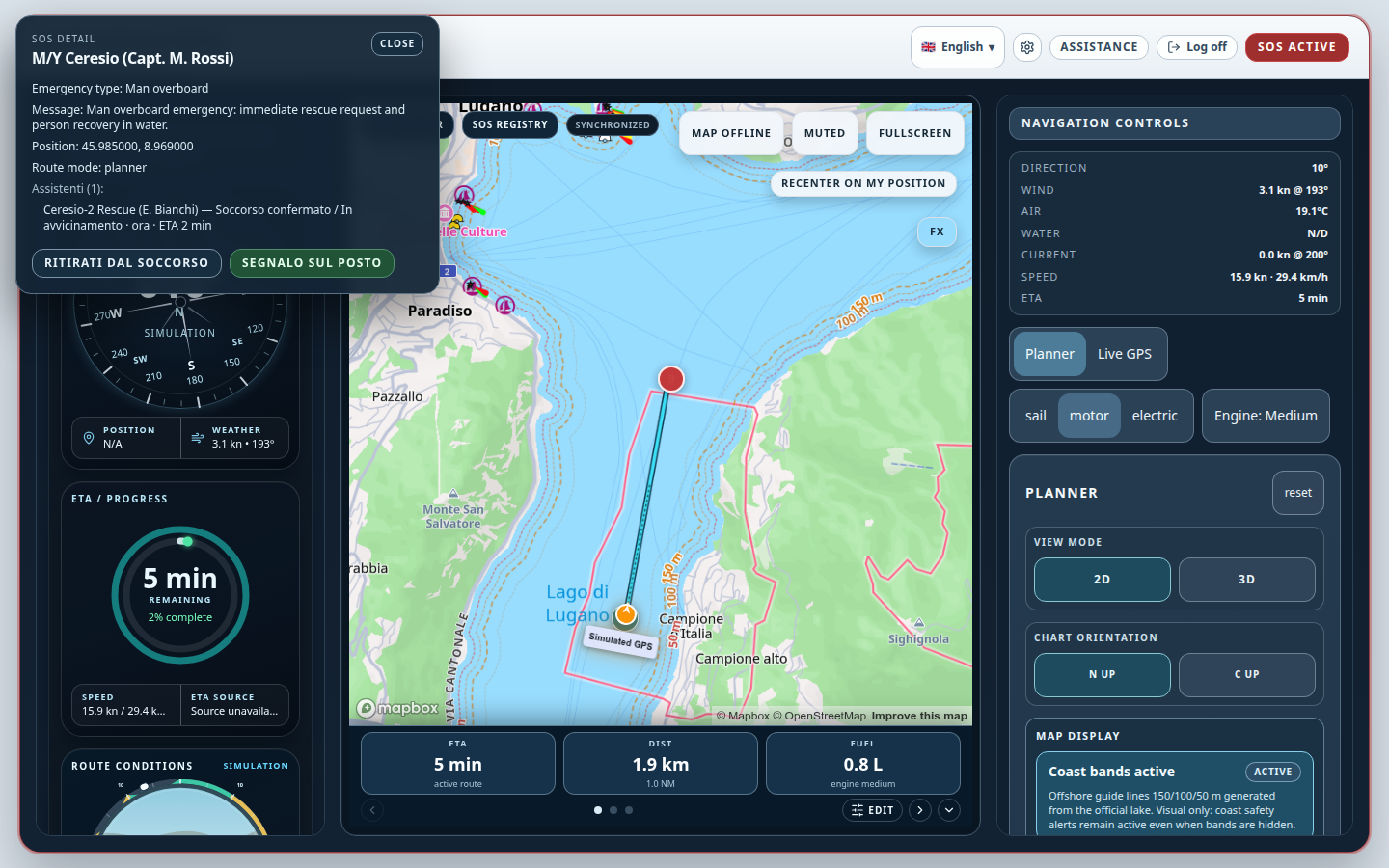Open the English language dropdown

pos(958,47)
